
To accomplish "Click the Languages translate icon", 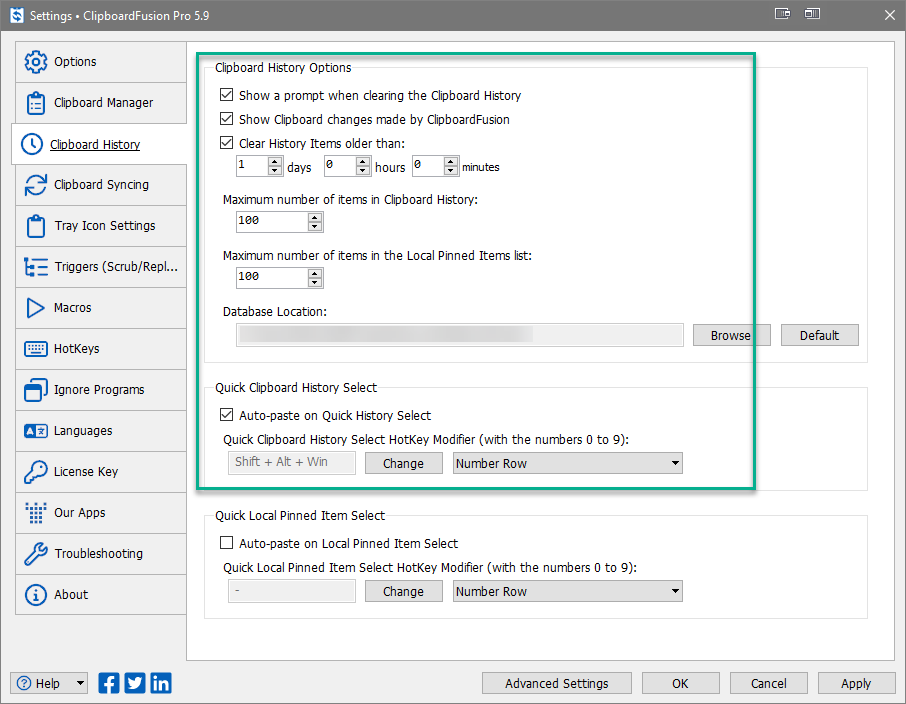I will point(35,431).
